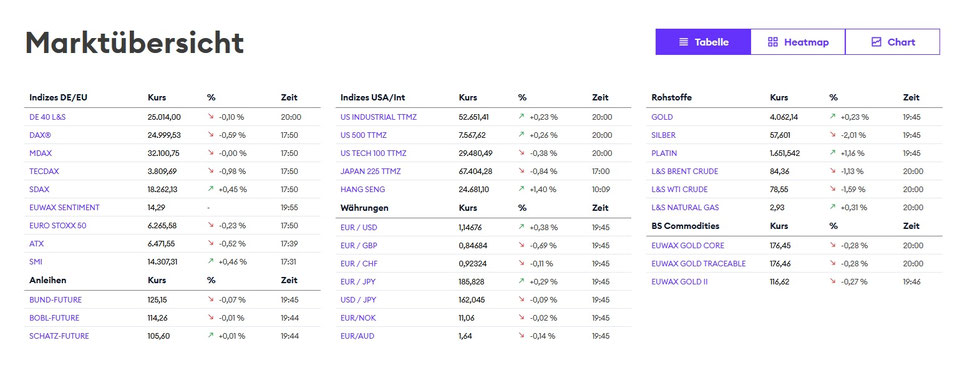
Task: Open the BOBL-FUTURE link
Action: click(54, 318)
